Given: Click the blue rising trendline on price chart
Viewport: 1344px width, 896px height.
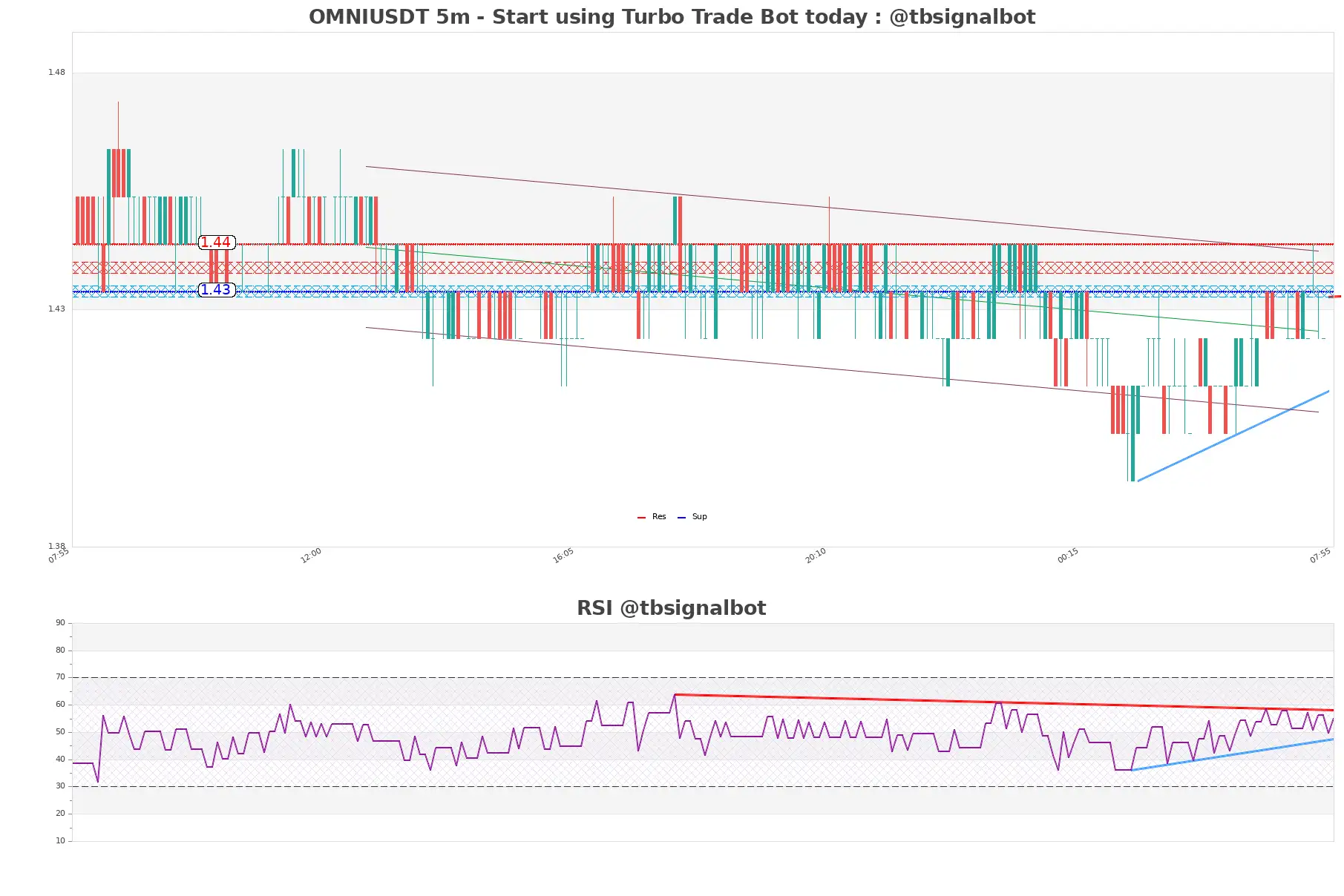Looking at the screenshot, I should pyautogui.click(x=1233, y=436).
